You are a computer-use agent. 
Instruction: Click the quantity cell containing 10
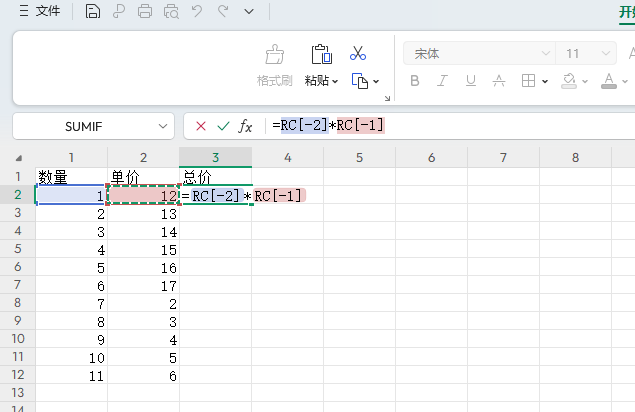click(x=71, y=357)
